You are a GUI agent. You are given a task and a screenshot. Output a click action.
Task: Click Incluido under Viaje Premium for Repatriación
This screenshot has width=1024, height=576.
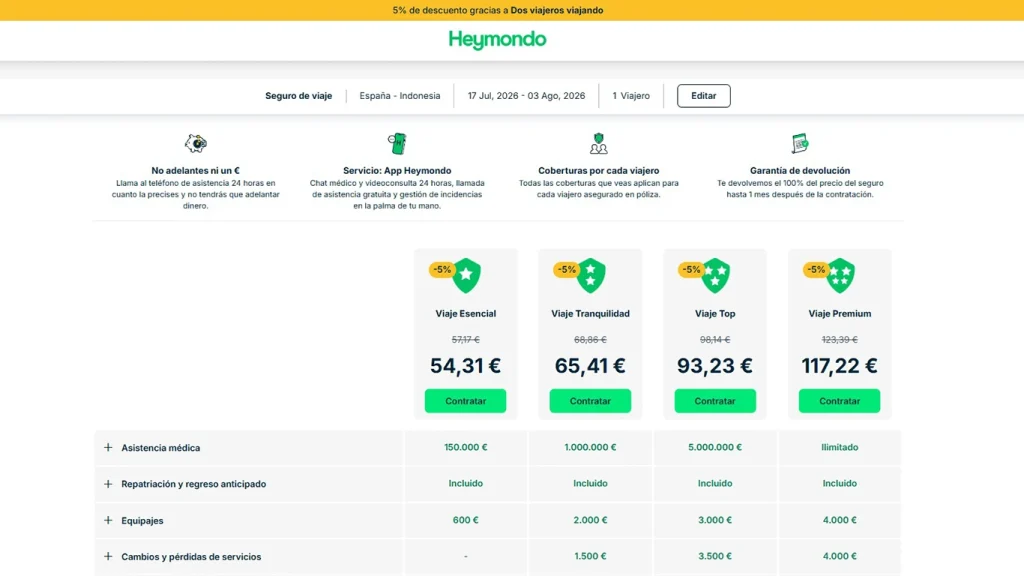click(x=840, y=484)
